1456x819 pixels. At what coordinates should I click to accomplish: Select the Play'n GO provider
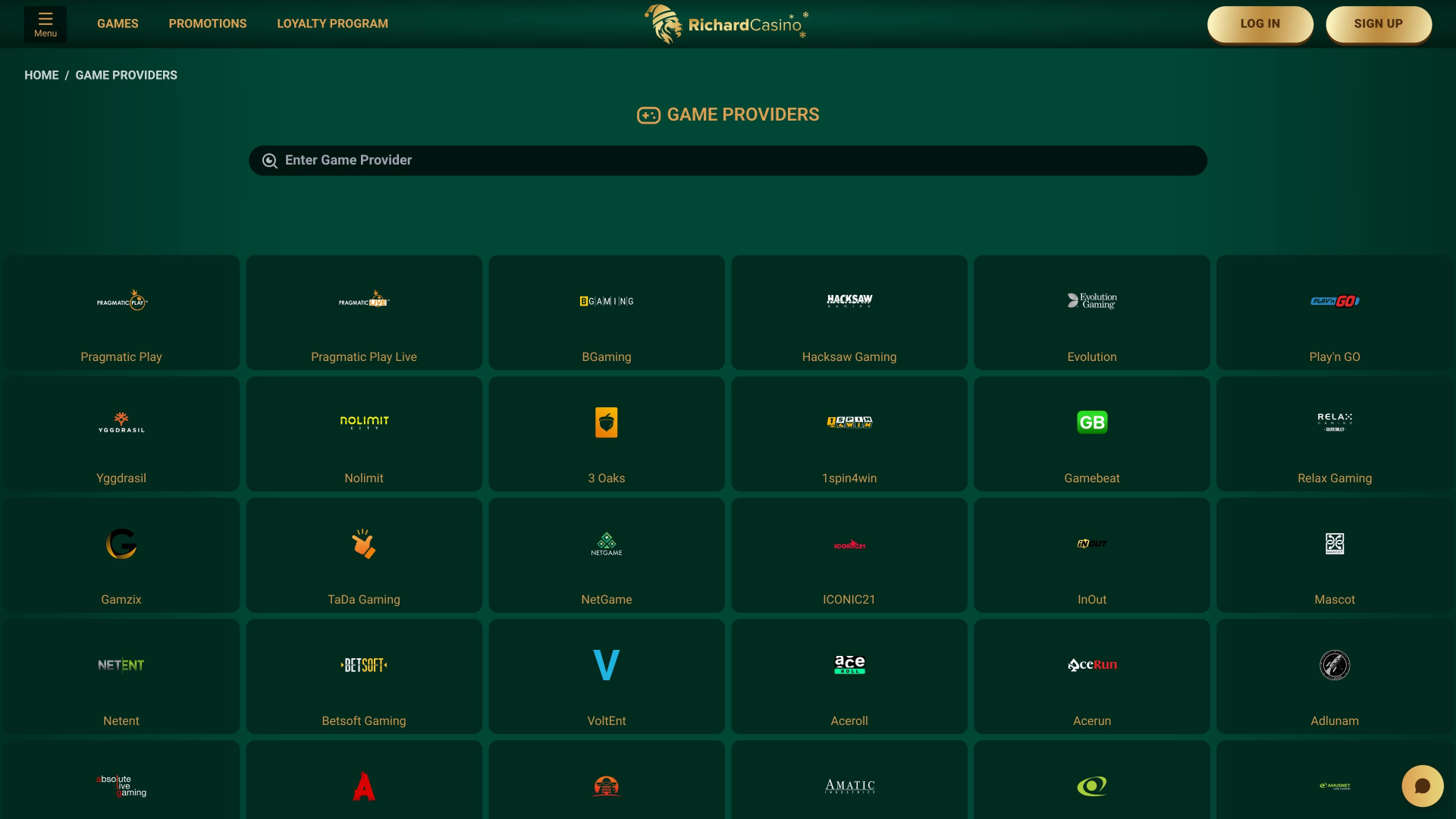1335,312
